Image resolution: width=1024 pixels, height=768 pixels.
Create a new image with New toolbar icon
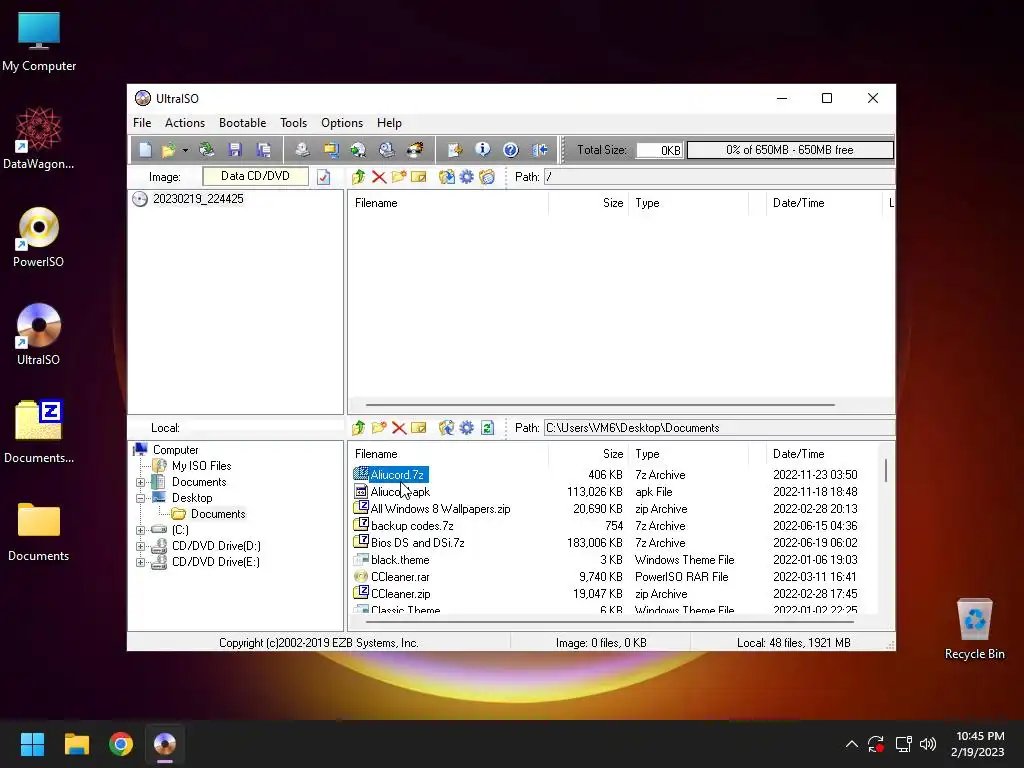[x=145, y=150]
